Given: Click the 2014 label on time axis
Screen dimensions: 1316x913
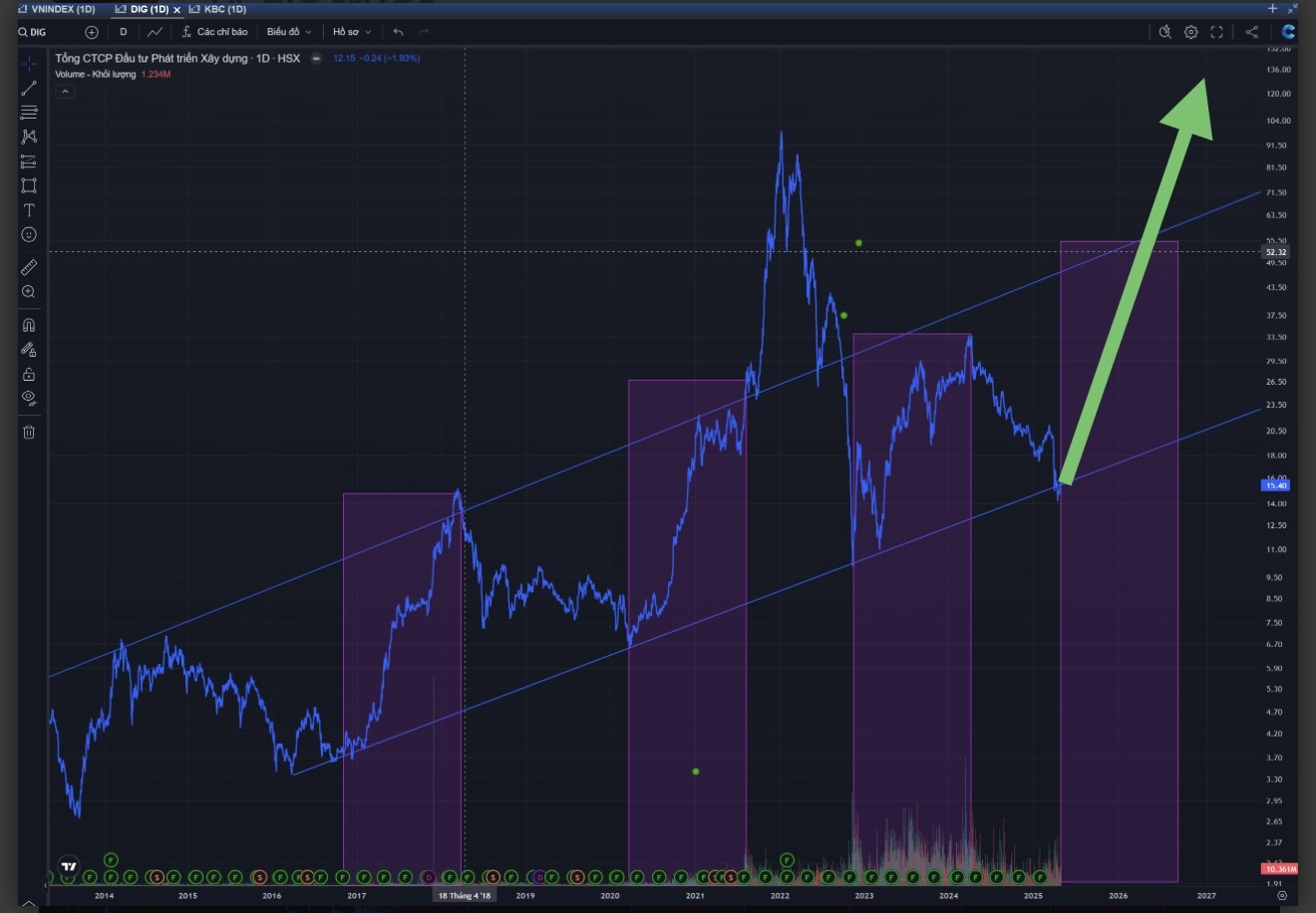Looking at the screenshot, I should click(x=104, y=895).
